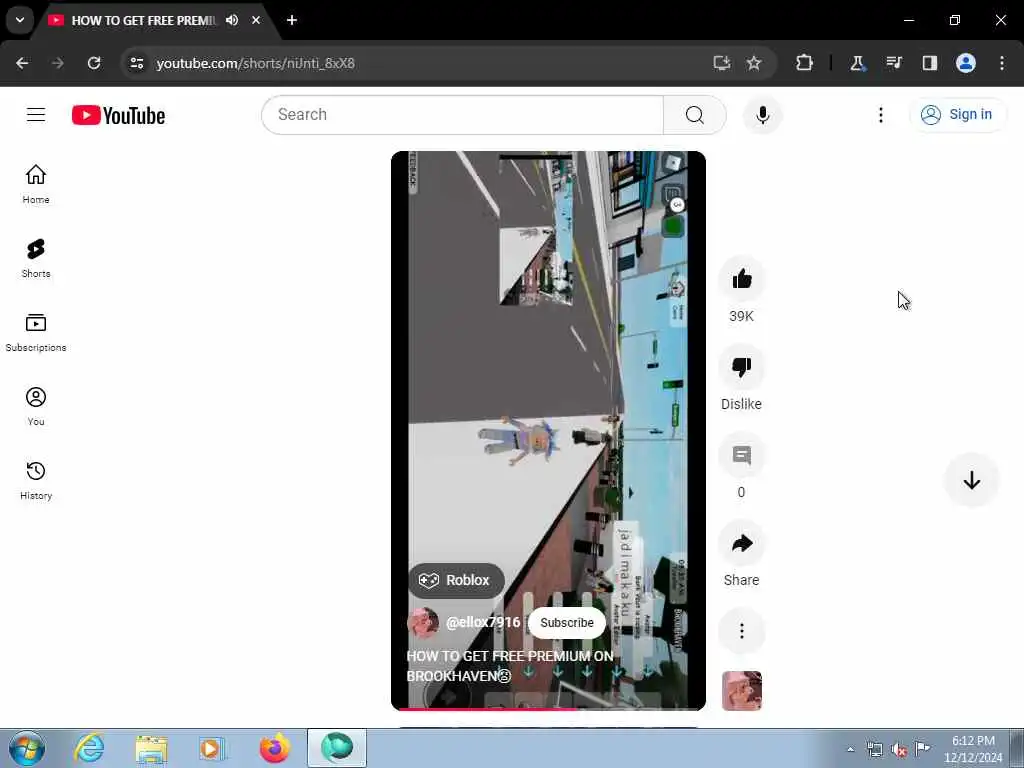Click the Sign in button

[x=957, y=115]
